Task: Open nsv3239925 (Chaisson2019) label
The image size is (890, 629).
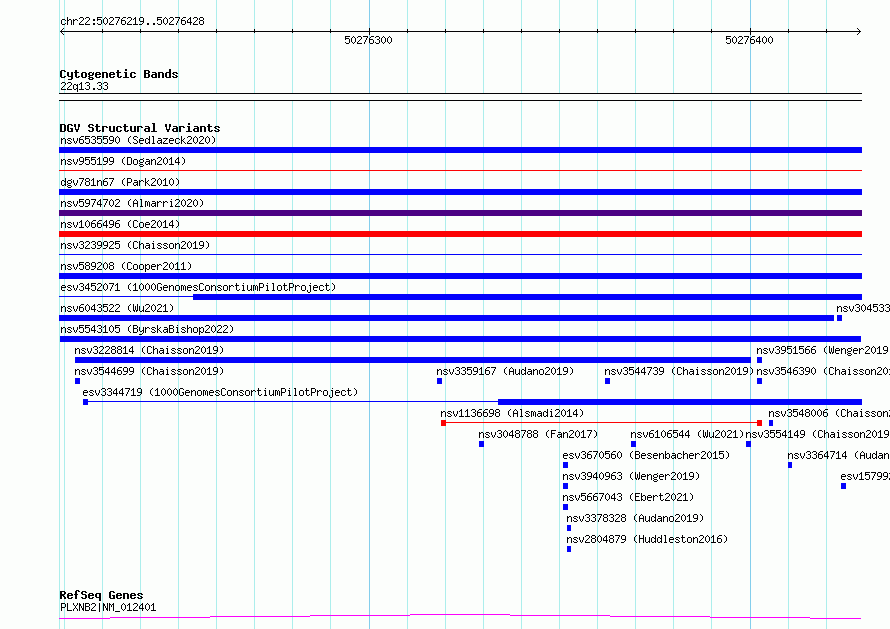Action: pos(135,245)
